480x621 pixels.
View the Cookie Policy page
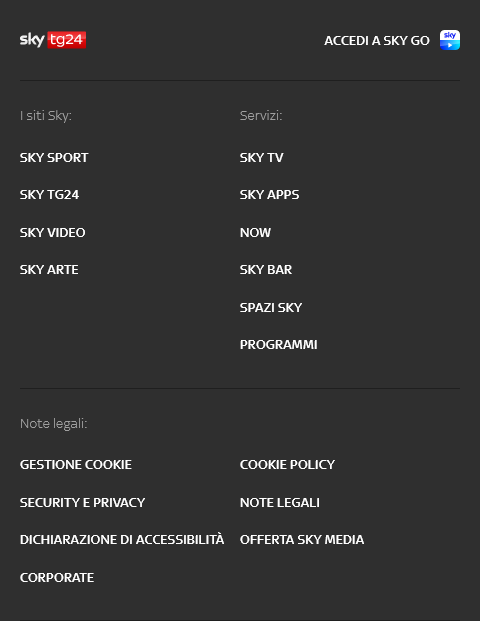288,465
